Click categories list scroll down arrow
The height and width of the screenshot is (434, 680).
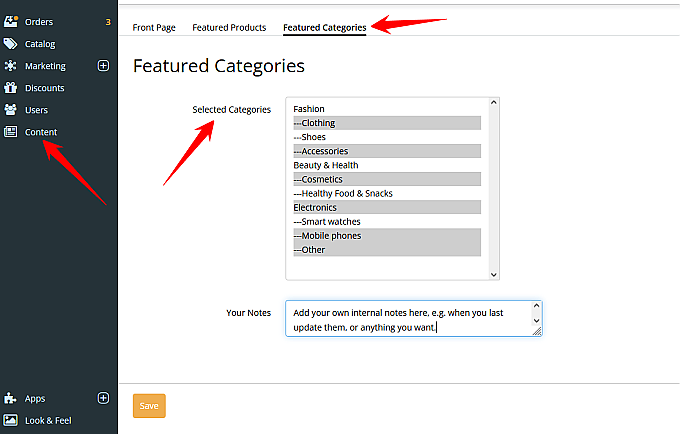pos(494,274)
